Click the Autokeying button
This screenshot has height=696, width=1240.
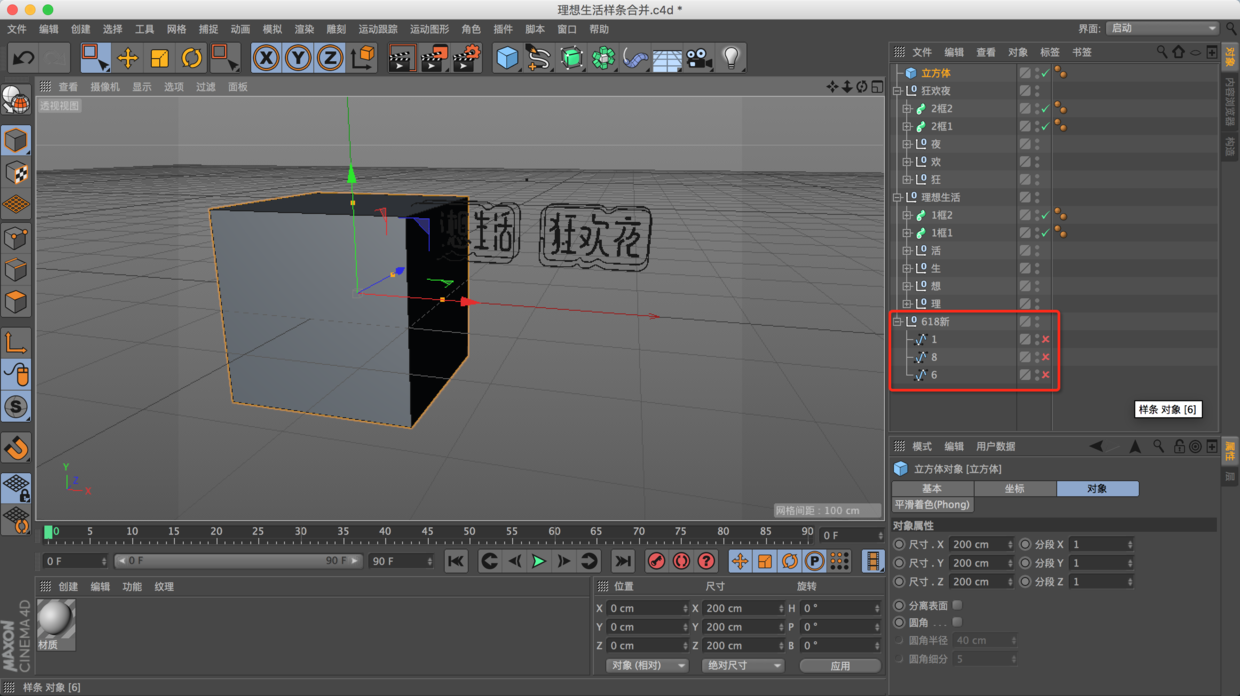pyautogui.click(x=681, y=561)
